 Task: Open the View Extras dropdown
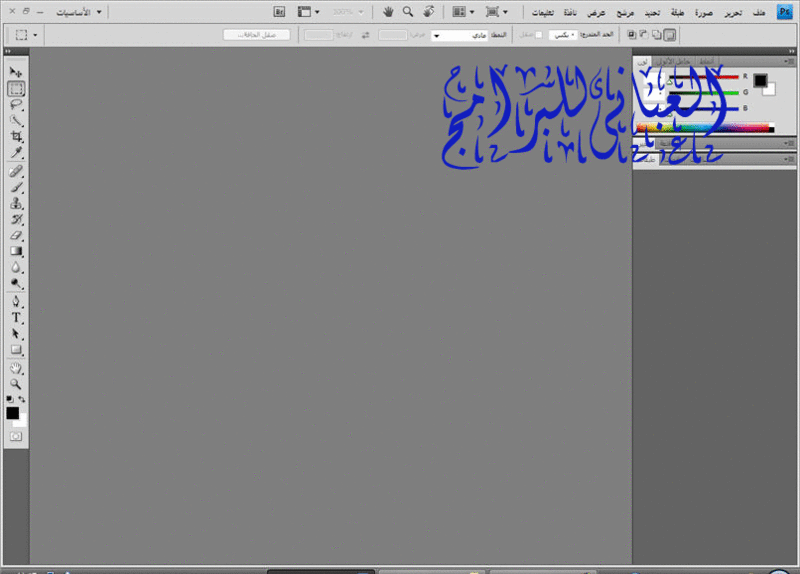(309, 12)
